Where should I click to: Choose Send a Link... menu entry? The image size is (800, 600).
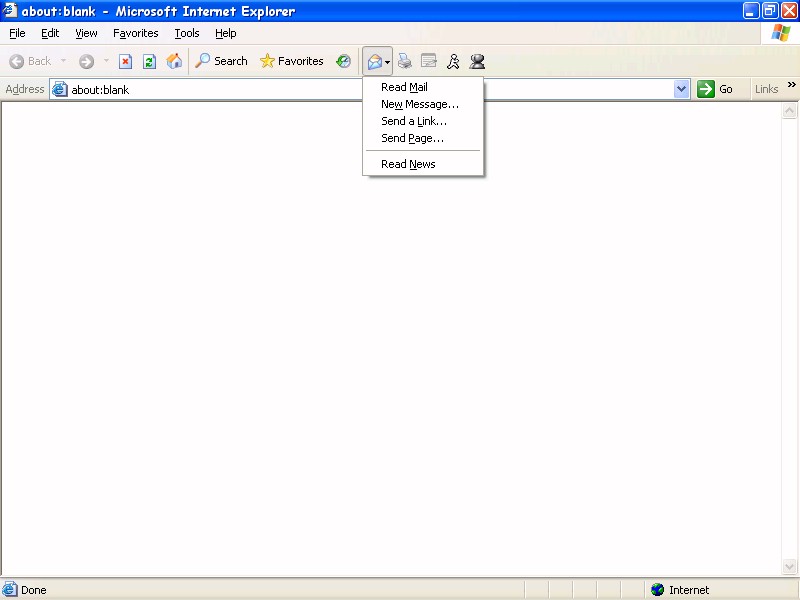click(423, 121)
